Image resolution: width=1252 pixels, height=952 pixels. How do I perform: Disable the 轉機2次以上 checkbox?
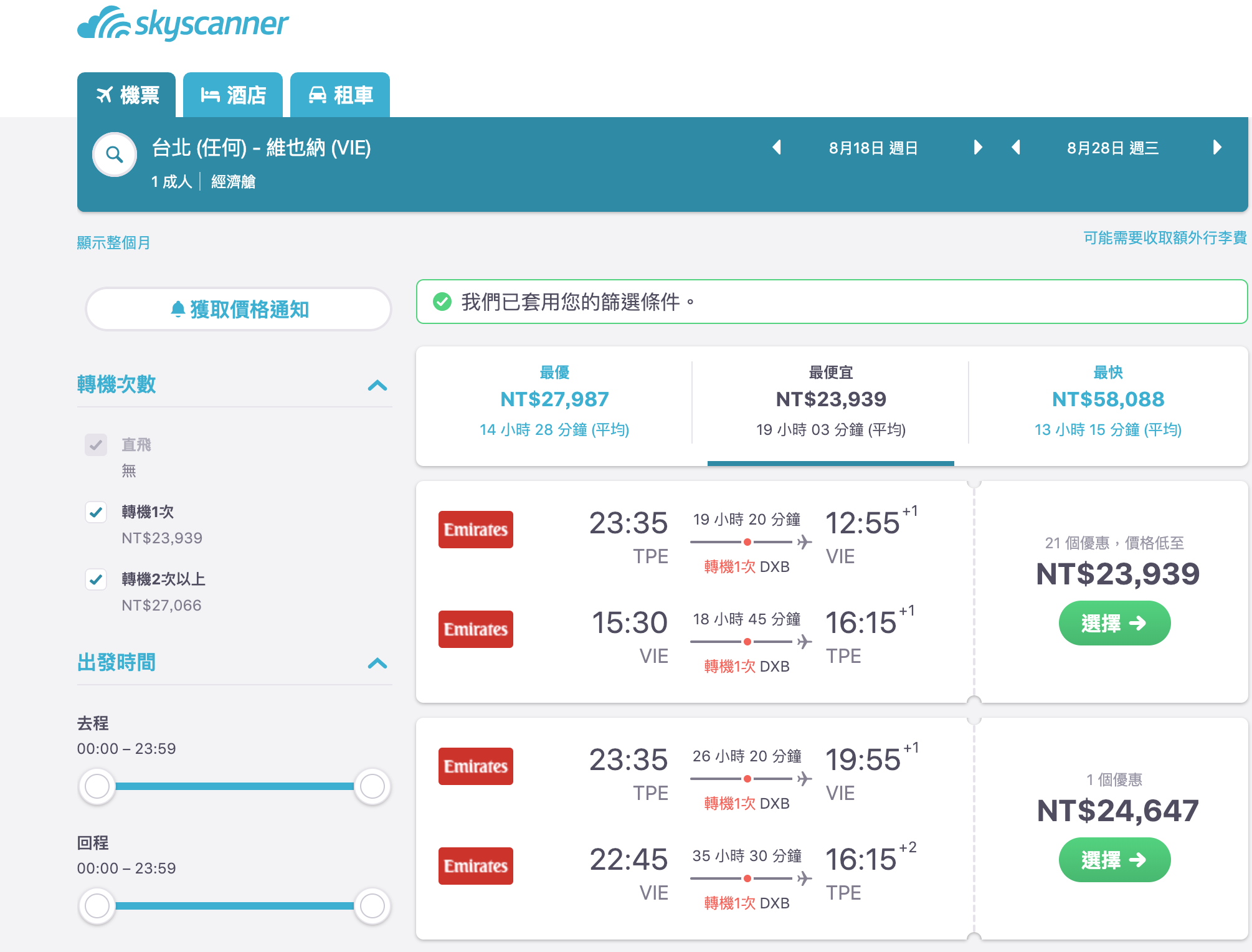(x=97, y=580)
